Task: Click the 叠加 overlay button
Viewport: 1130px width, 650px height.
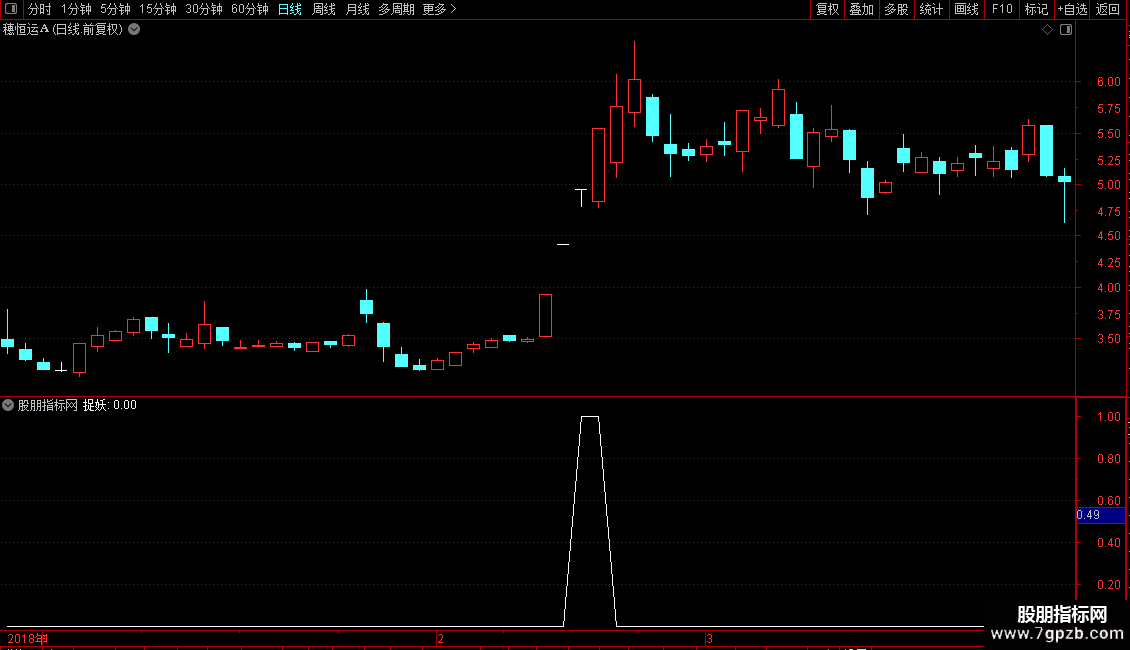Action: pos(861,9)
